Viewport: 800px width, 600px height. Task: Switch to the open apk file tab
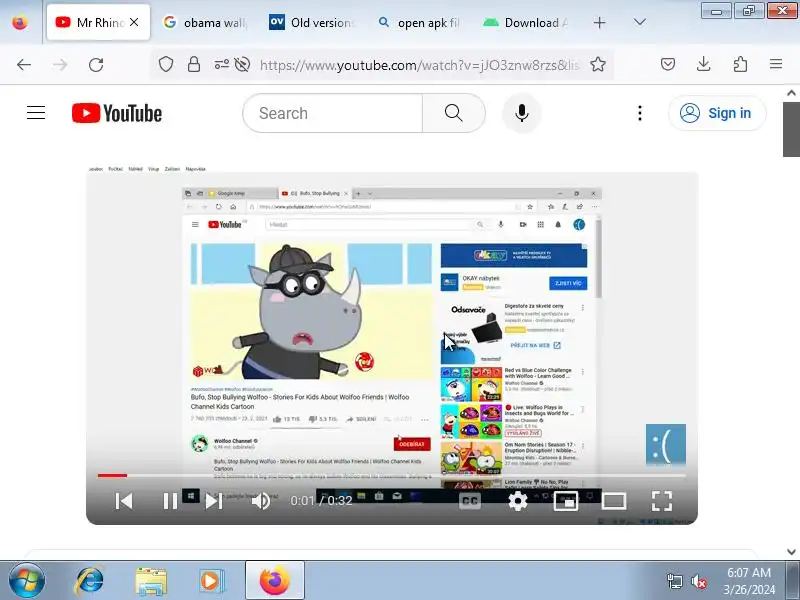[x=418, y=22]
